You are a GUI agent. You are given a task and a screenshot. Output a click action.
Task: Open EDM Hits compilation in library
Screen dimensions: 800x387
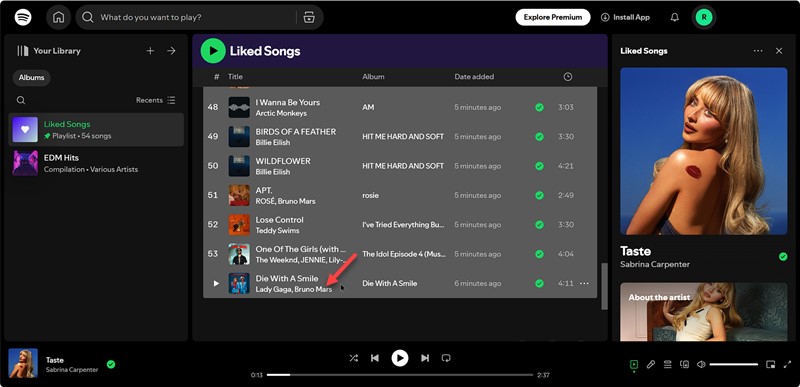pyautogui.click(x=96, y=163)
